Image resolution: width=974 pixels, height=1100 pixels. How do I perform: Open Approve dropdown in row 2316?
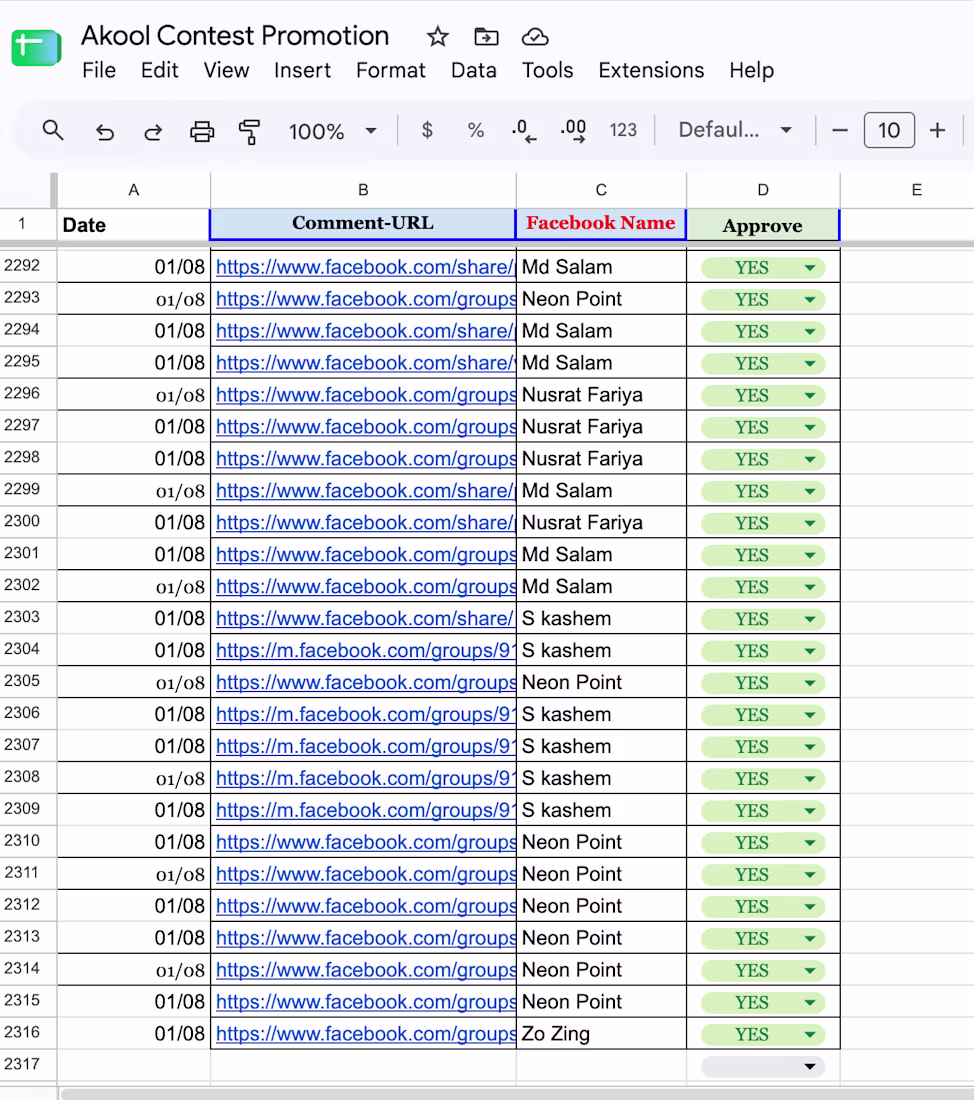tap(810, 1034)
